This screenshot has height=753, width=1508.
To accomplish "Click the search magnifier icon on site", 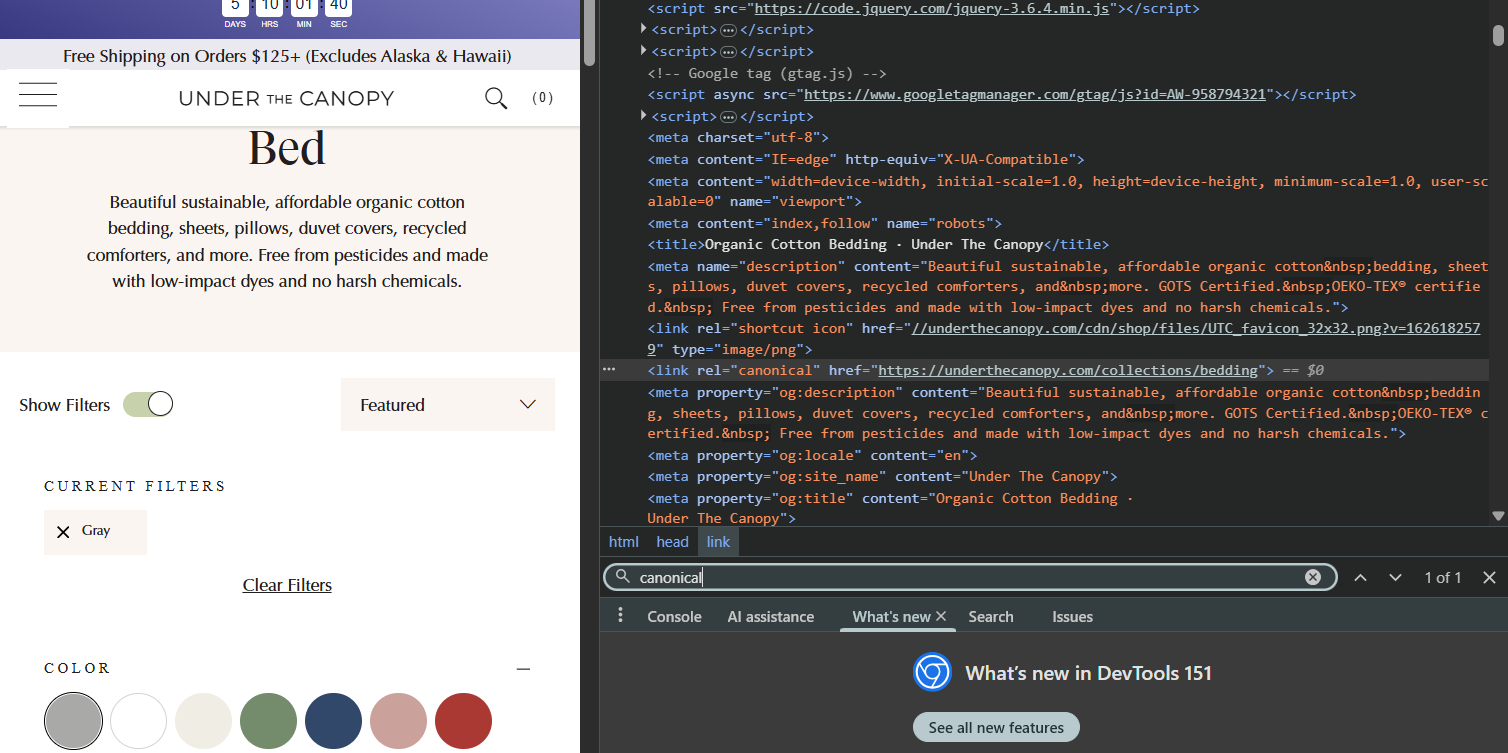I will (496, 98).
